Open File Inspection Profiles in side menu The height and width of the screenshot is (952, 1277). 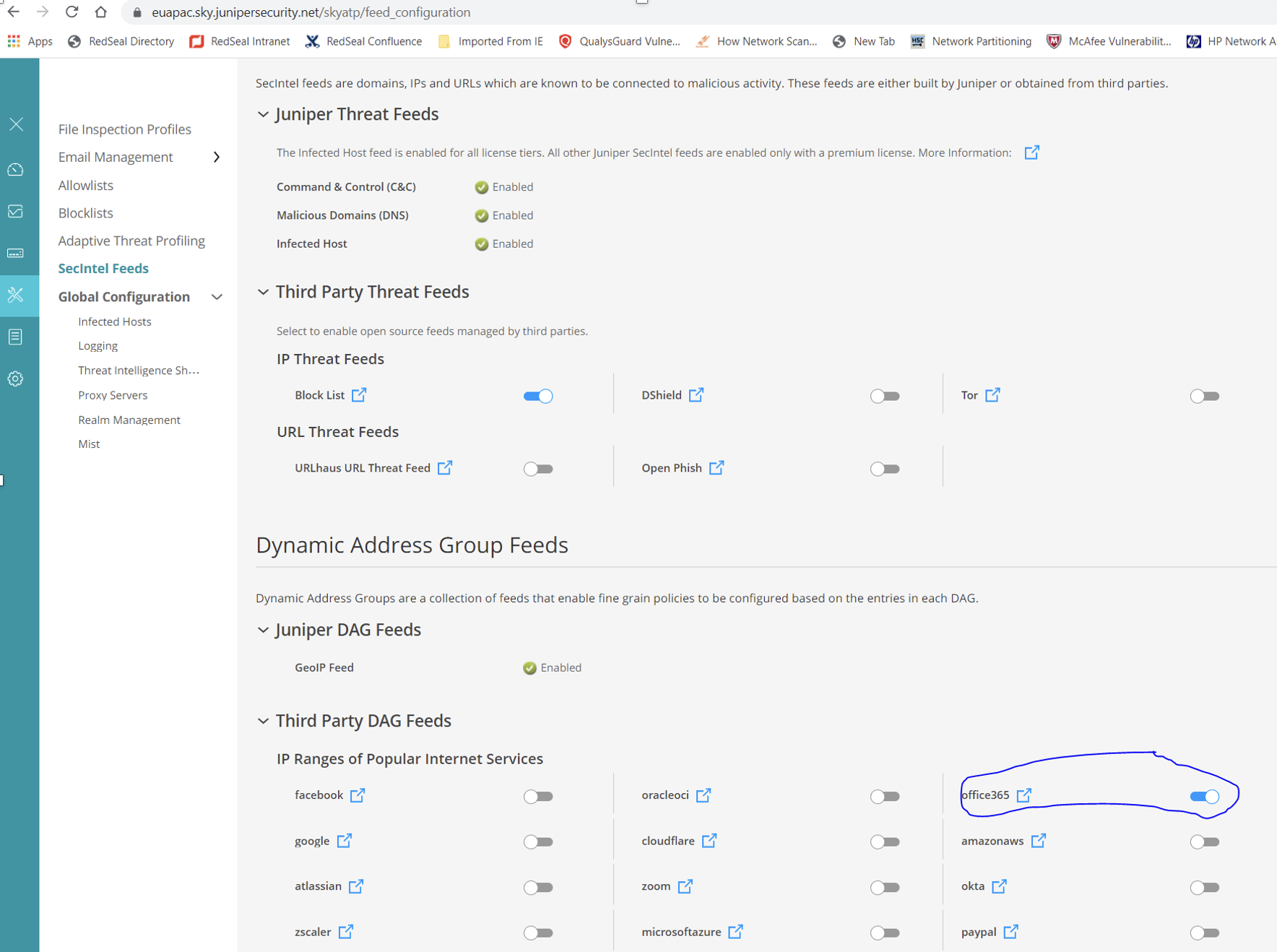[x=125, y=129]
